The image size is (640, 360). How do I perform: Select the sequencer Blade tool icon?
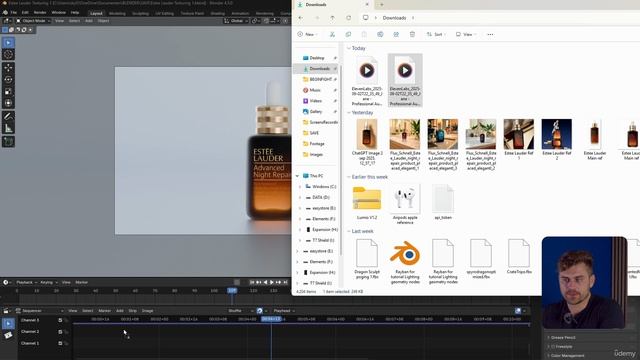click(8, 336)
